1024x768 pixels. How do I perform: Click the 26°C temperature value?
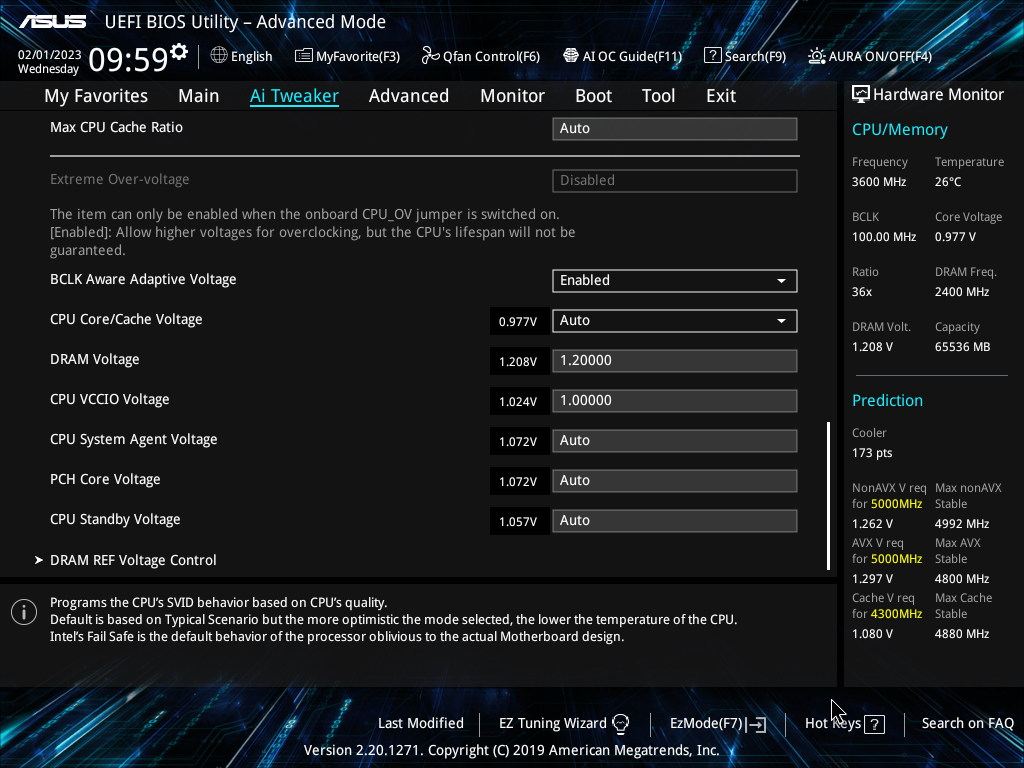tap(948, 182)
